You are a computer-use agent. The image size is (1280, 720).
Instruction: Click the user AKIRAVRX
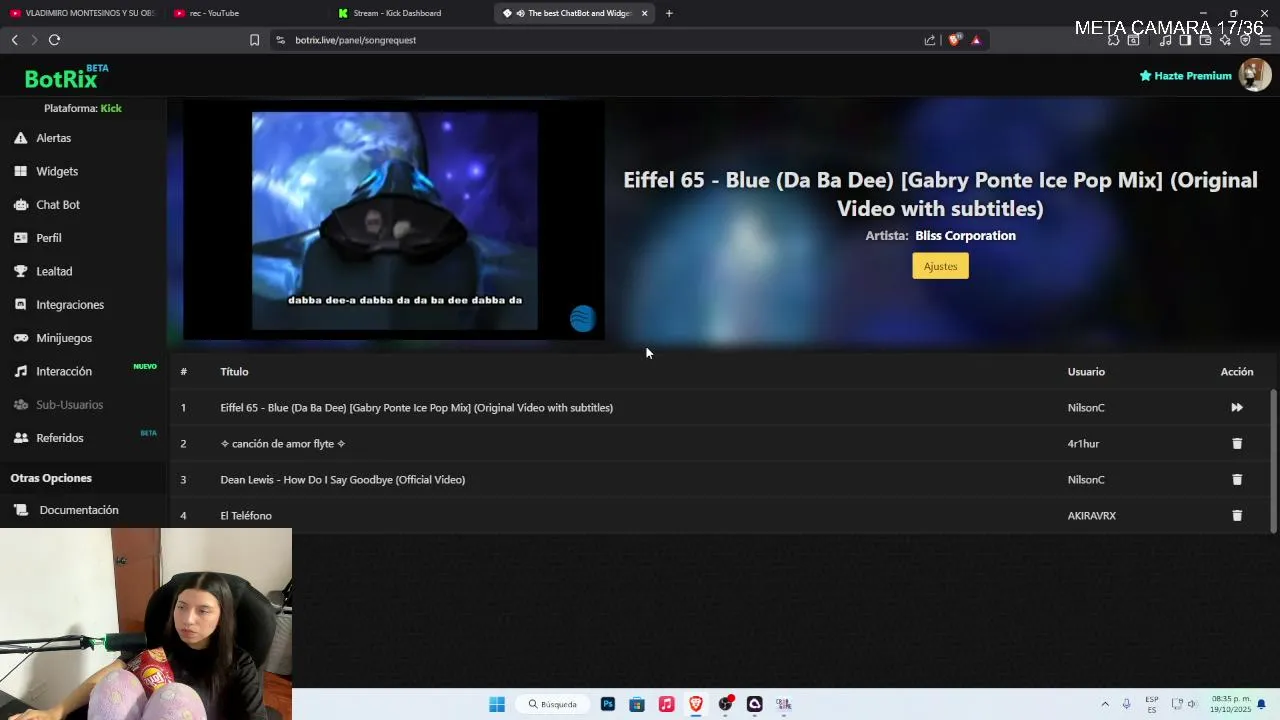(1091, 516)
